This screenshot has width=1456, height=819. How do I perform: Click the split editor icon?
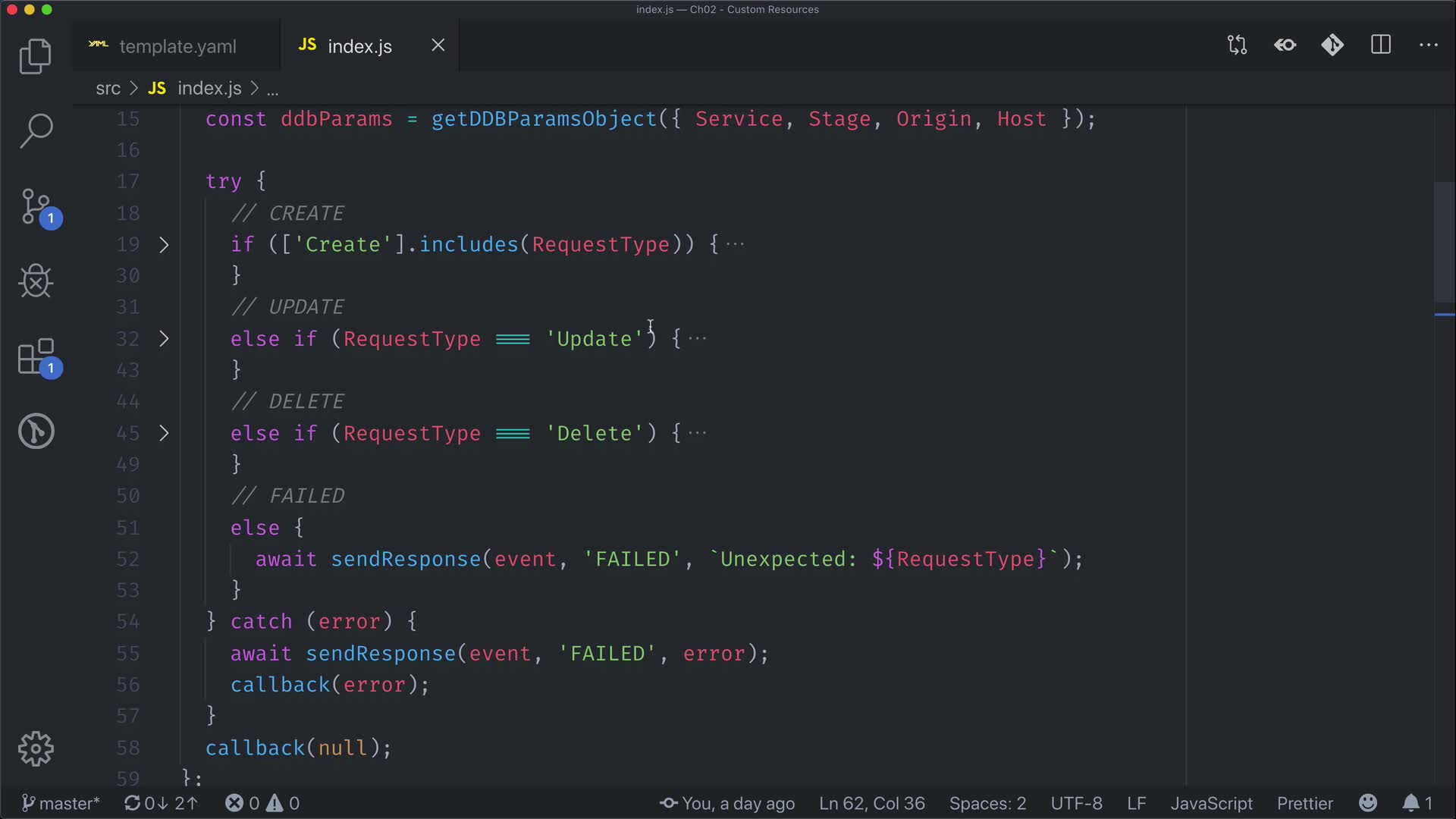[x=1380, y=45]
